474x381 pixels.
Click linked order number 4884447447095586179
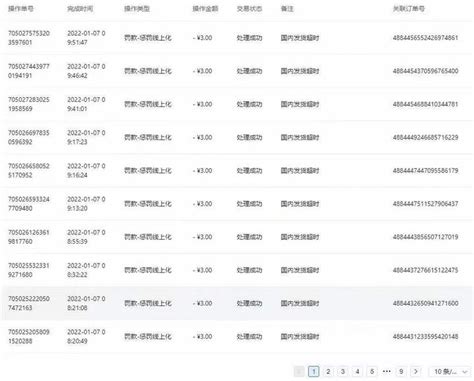[x=425, y=170]
